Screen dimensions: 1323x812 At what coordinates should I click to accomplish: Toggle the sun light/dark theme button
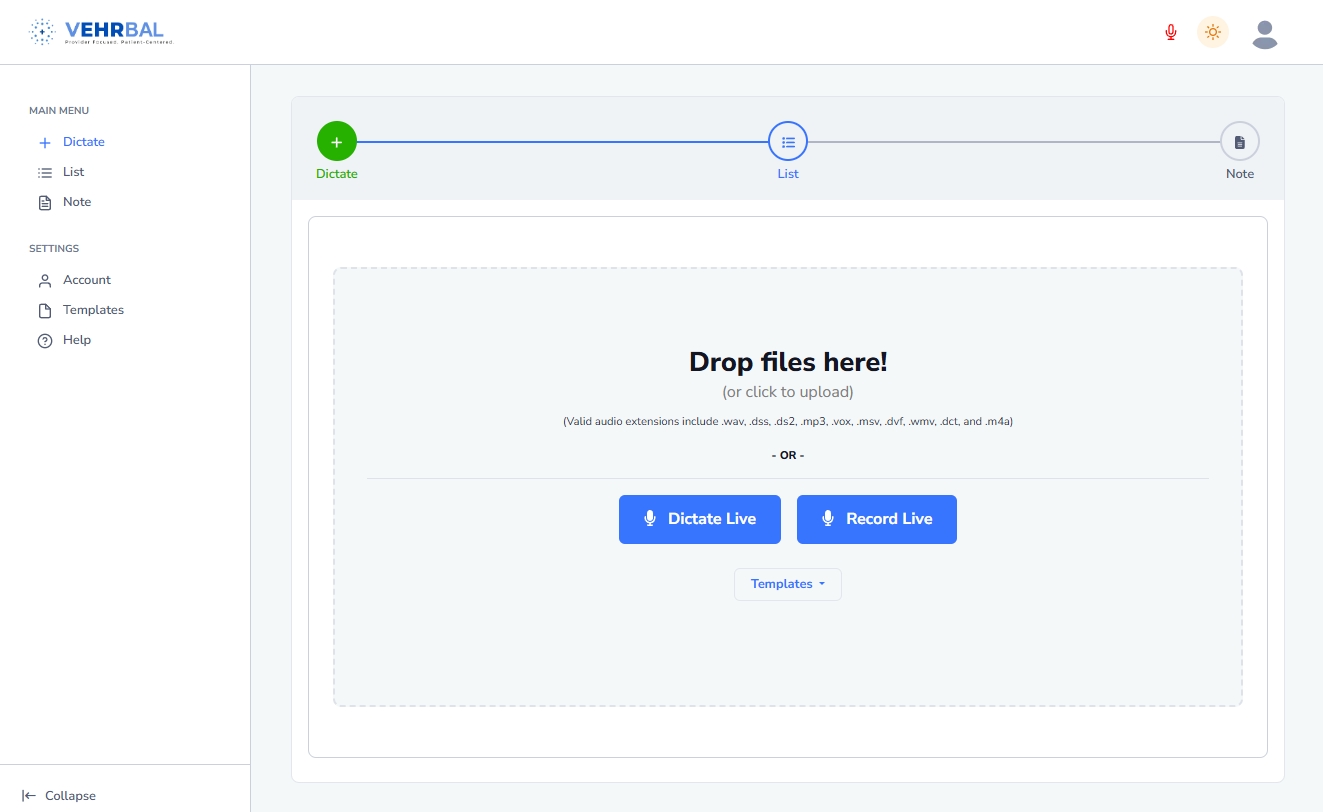tap(1213, 32)
